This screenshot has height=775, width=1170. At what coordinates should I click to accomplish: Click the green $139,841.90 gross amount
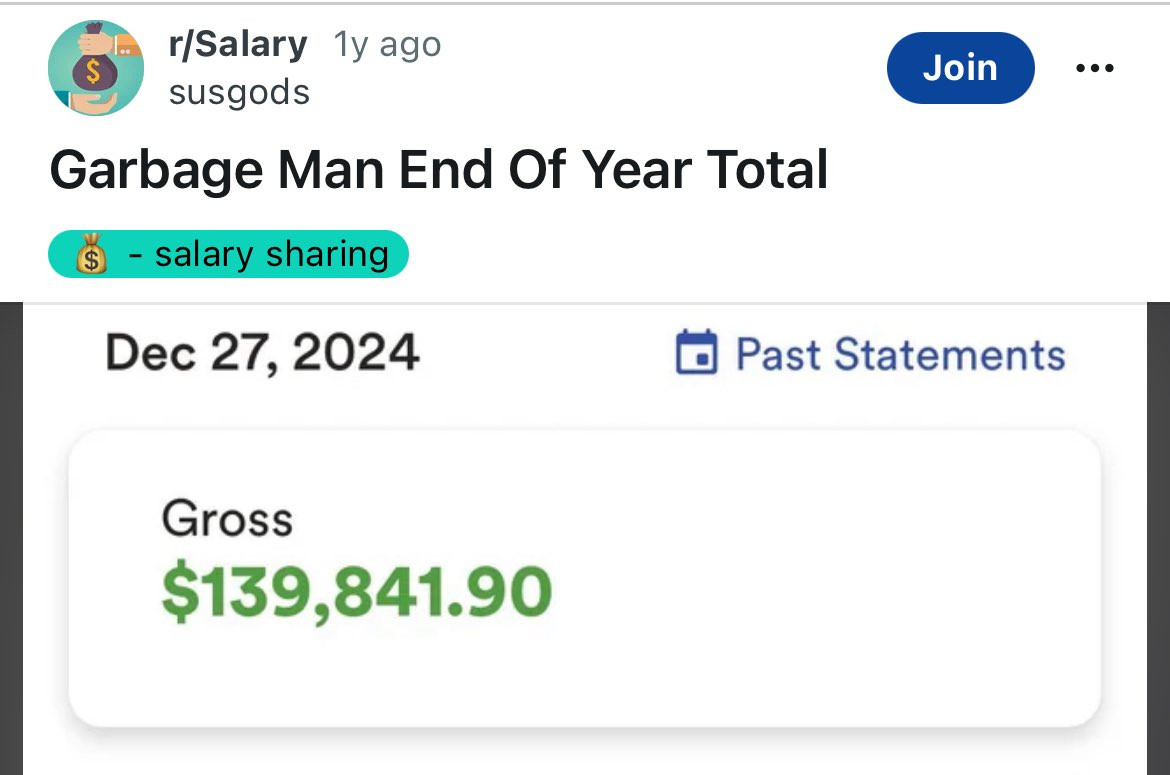tap(357, 592)
